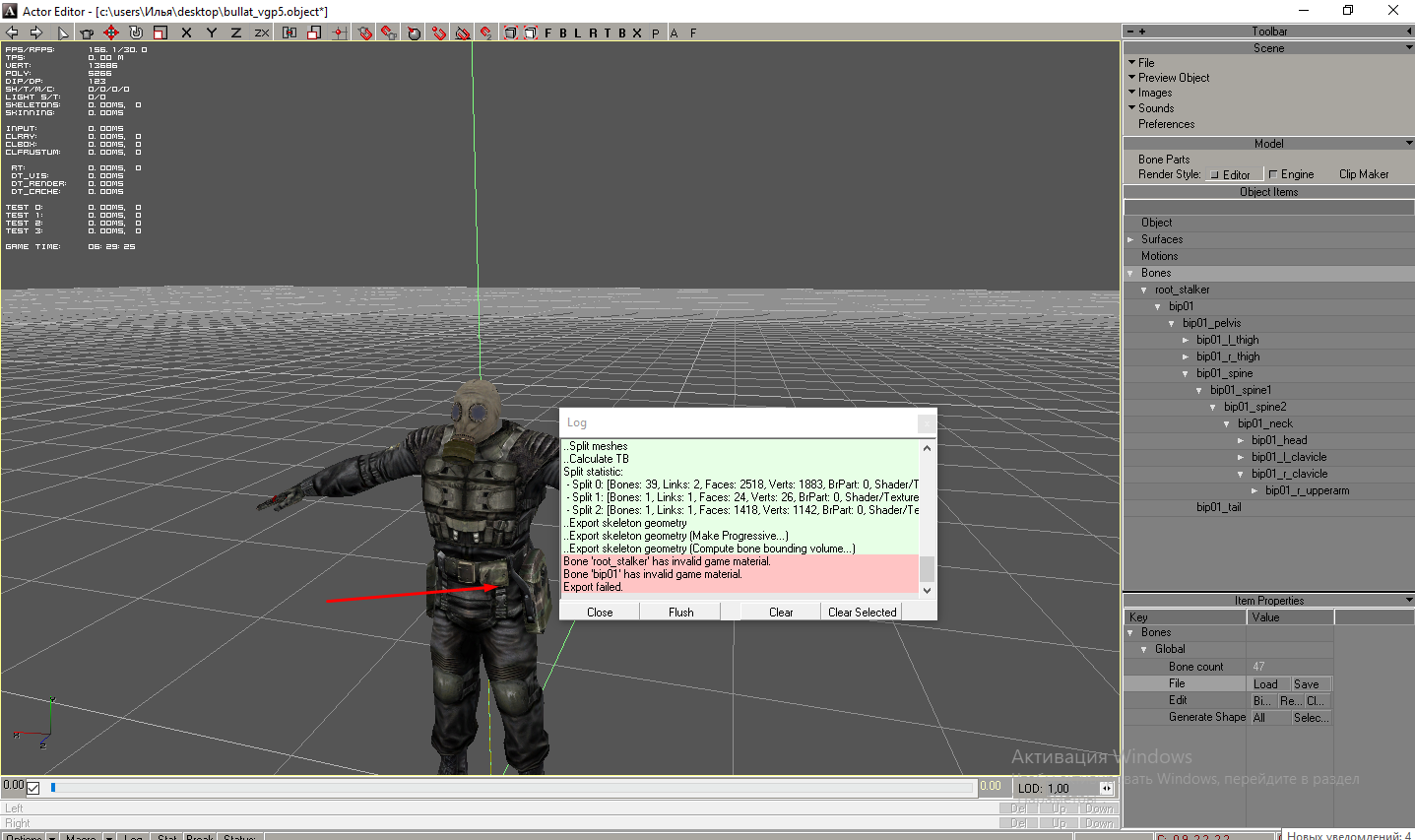Collapse the Item Properties panel arrow
1415x840 pixels.
pyautogui.click(x=1409, y=600)
